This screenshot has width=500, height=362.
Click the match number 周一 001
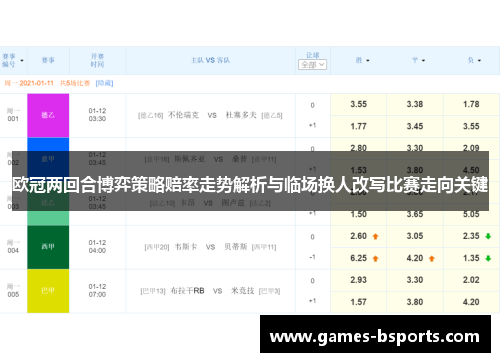[x=13, y=115]
